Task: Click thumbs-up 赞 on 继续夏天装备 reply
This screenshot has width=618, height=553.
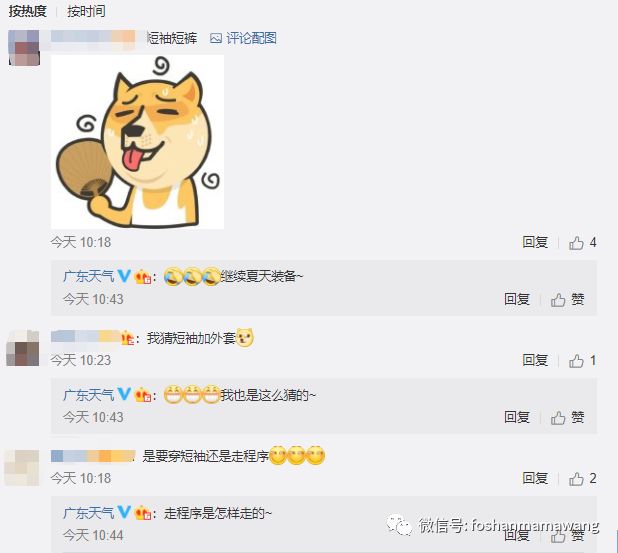Action: click(x=568, y=300)
